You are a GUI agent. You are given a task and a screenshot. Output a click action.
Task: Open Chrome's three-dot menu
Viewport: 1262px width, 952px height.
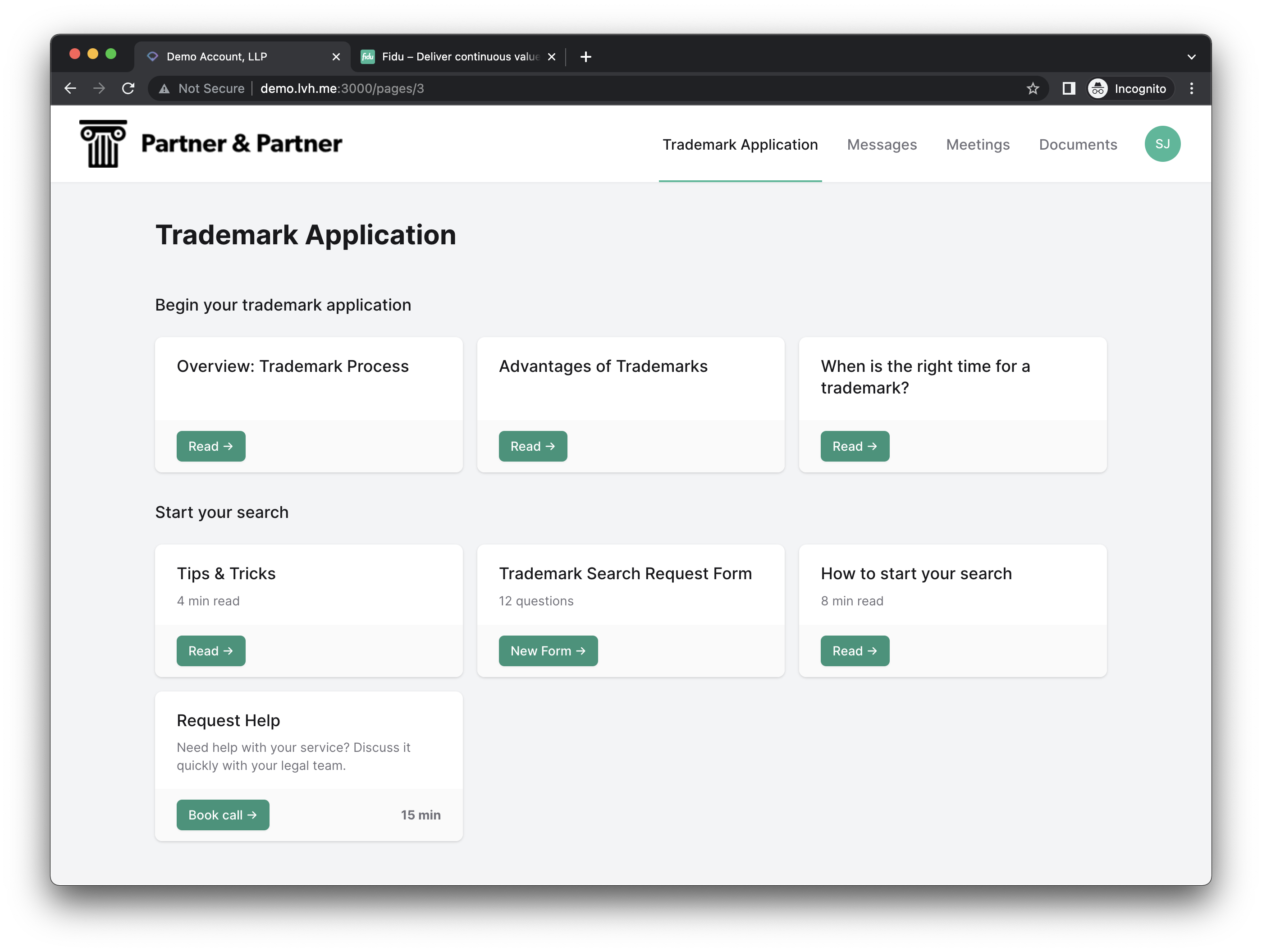pyautogui.click(x=1191, y=88)
